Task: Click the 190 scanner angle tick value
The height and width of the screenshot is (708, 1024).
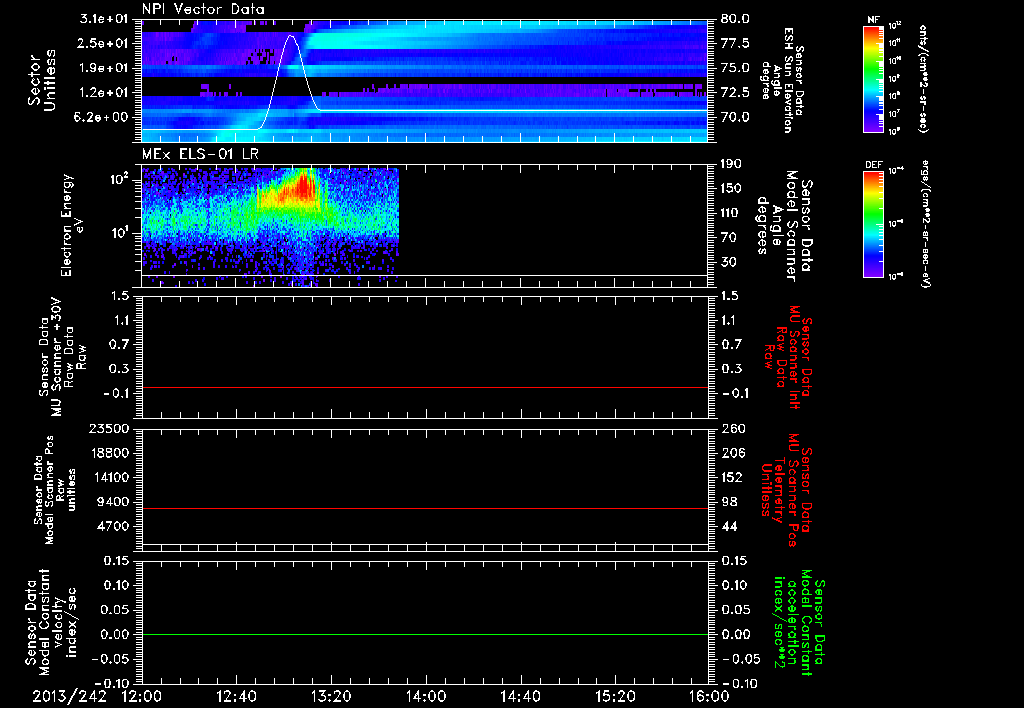Action: pyautogui.click(x=732, y=164)
